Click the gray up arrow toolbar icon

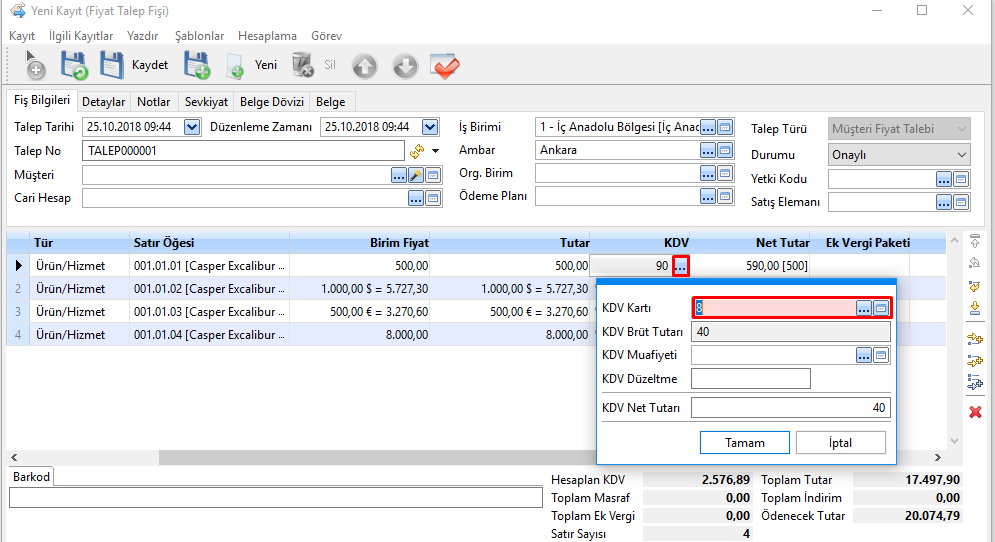pyautogui.click(x=365, y=66)
